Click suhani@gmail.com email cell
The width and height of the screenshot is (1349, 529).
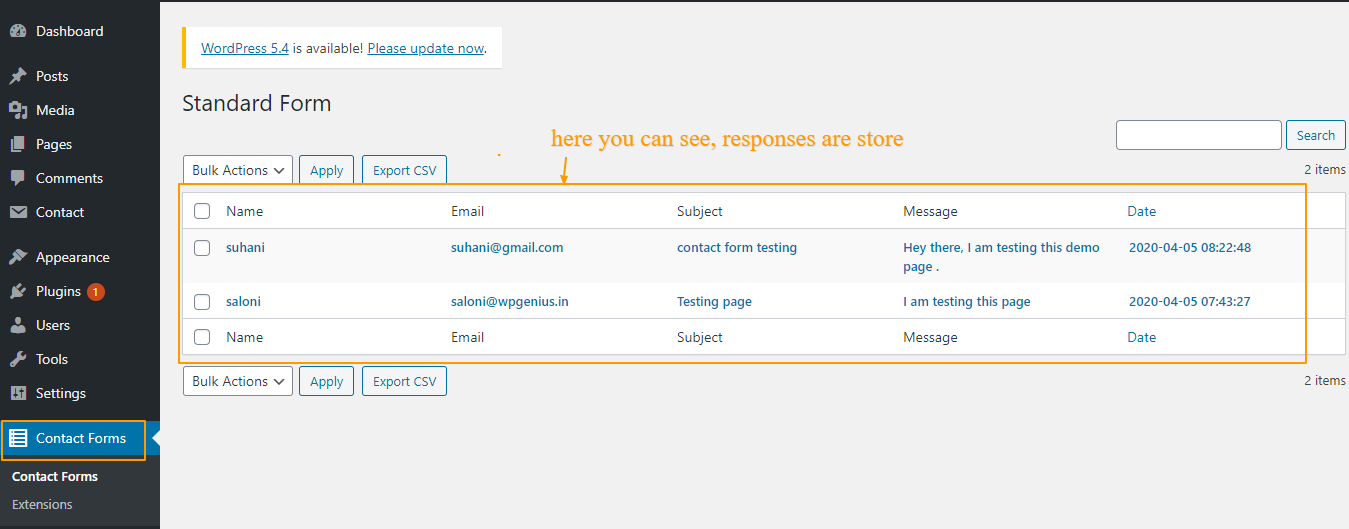point(507,247)
